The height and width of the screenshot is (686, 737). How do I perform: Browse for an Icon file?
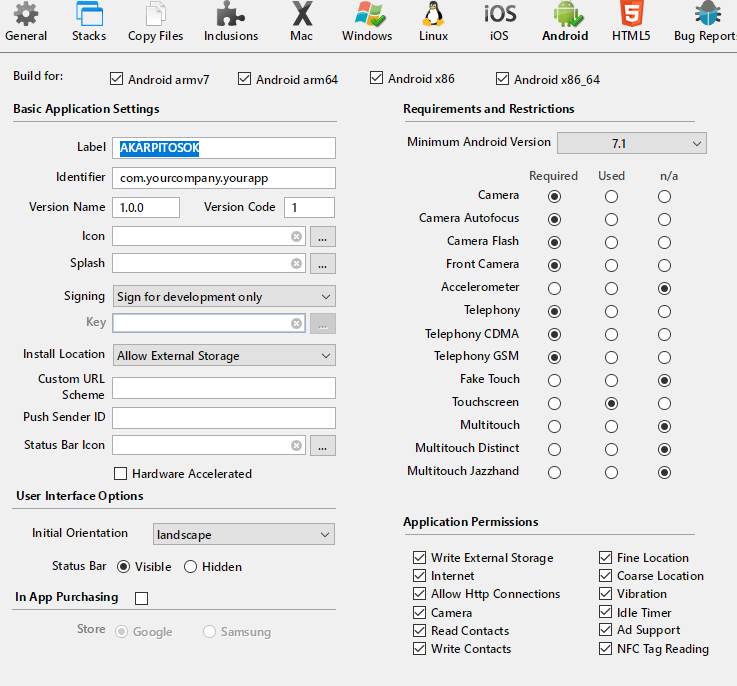click(323, 237)
